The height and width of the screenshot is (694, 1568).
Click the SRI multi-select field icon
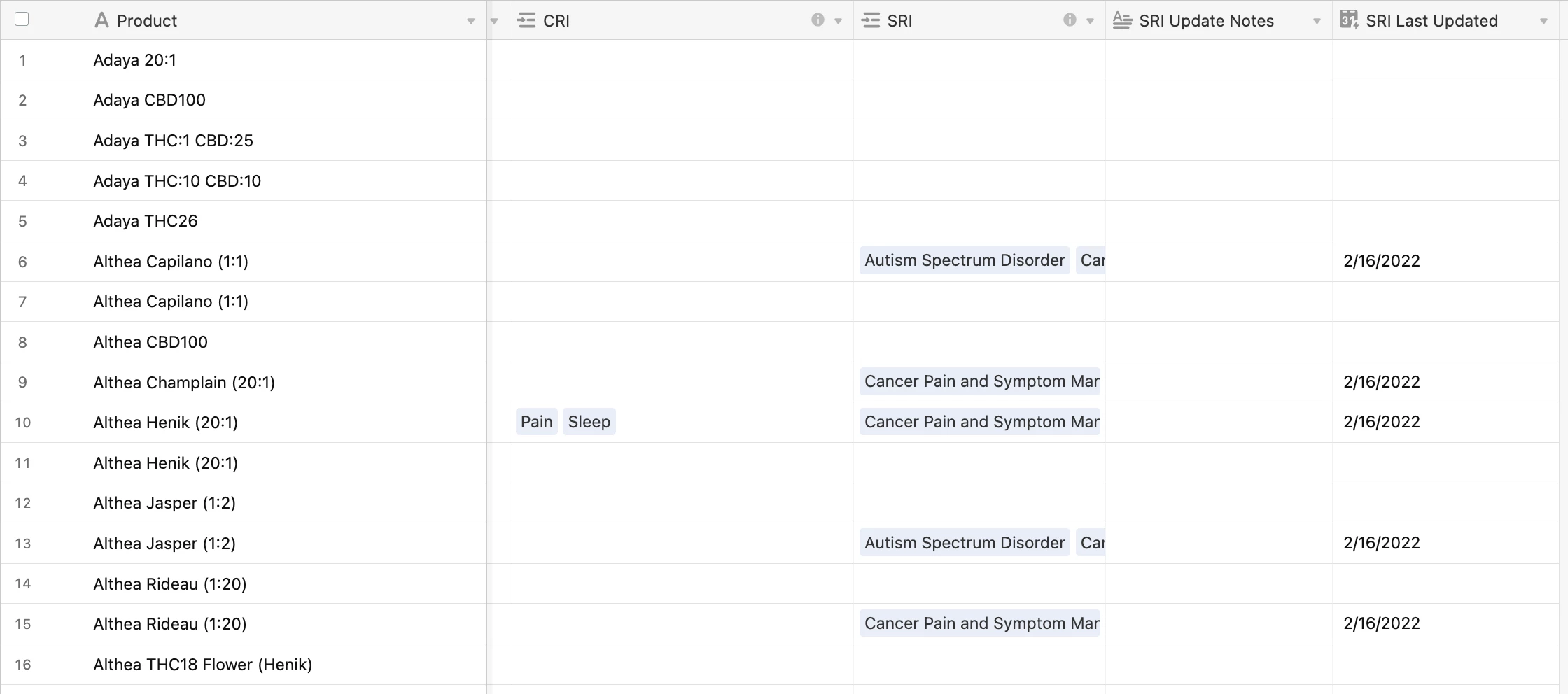click(871, 20)
